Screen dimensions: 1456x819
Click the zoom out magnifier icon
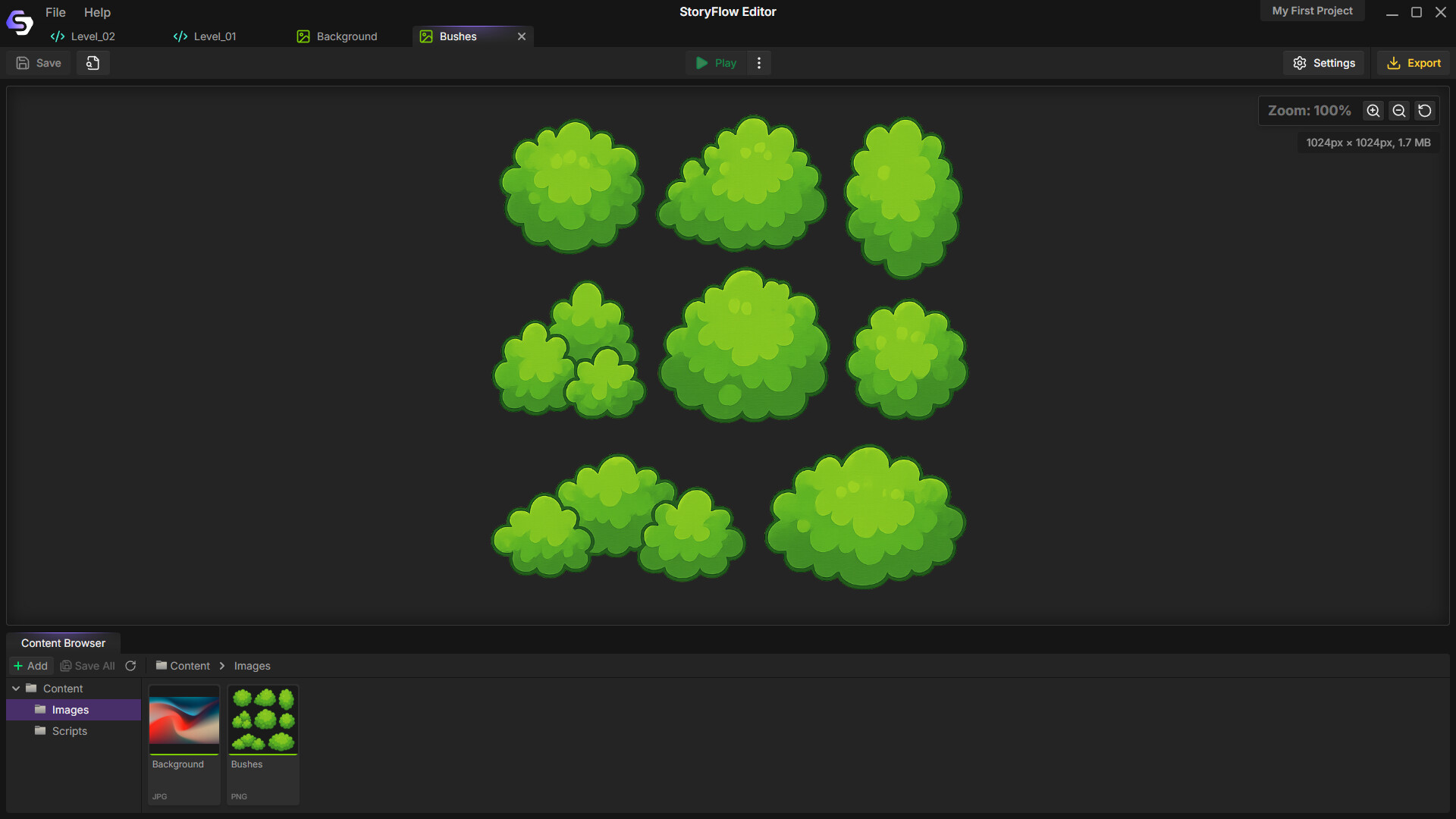(x=1399, y=111)
